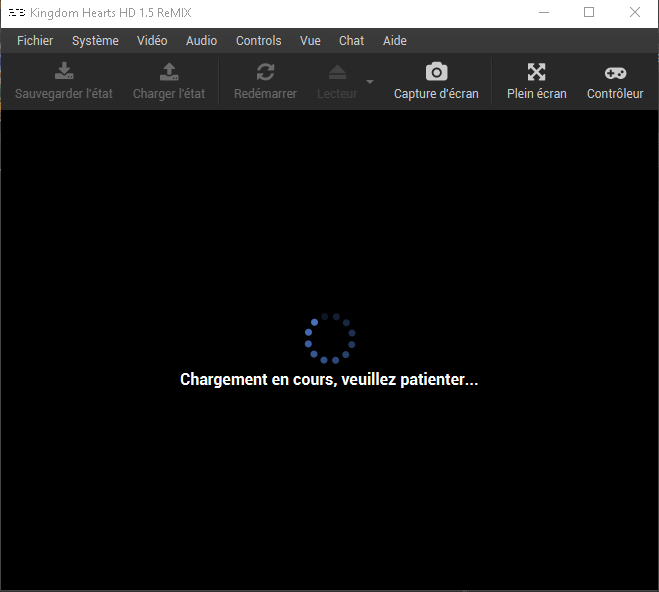This screenshot has height=592, width=659.
Task: Switch to Plein écran fullscreen mode
Action: pyautogui.click(x=537, y=81)
